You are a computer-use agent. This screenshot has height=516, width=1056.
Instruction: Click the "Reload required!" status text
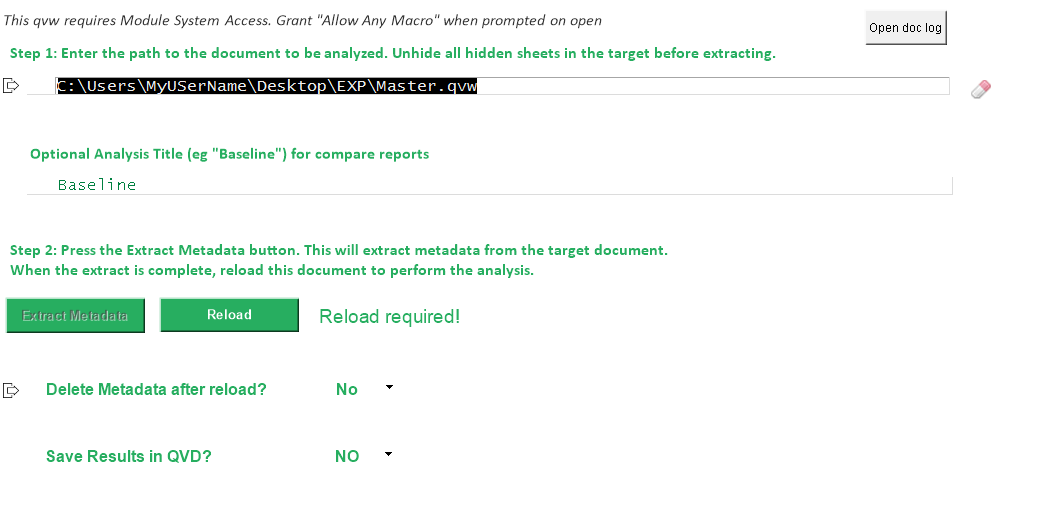click(390, 317)
